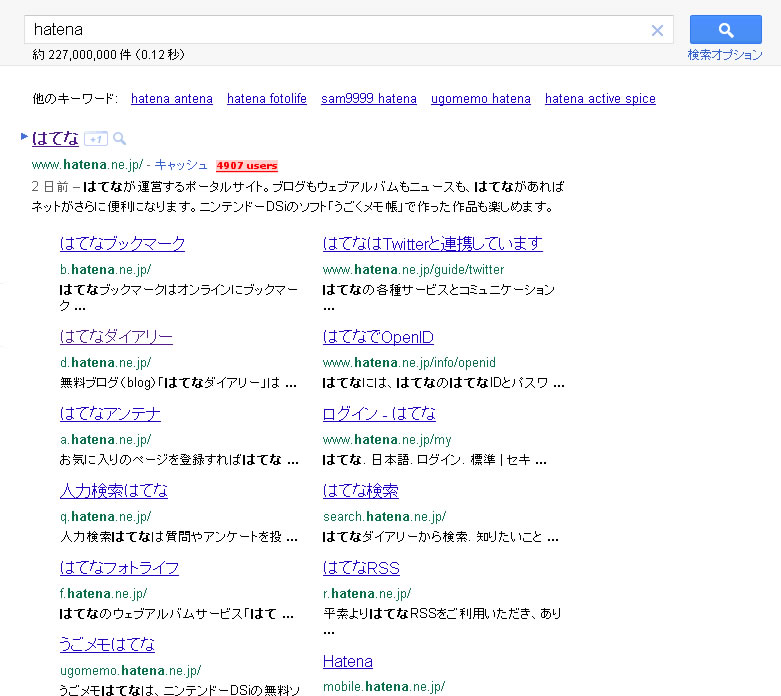Click the a.hatena.ne.jp/ URL text
This screenshot has width=781, height=696.
click(106, 440)
